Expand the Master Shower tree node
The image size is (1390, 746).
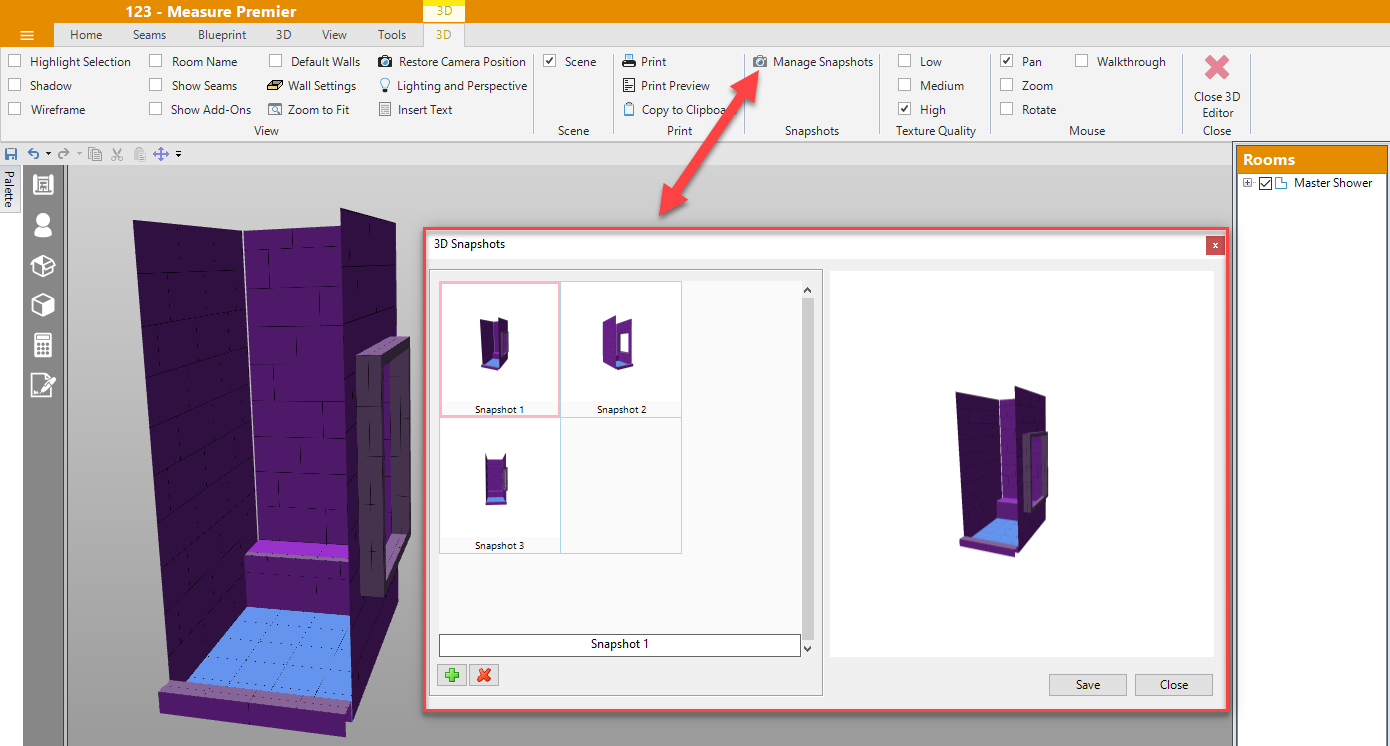point(1248,182)
